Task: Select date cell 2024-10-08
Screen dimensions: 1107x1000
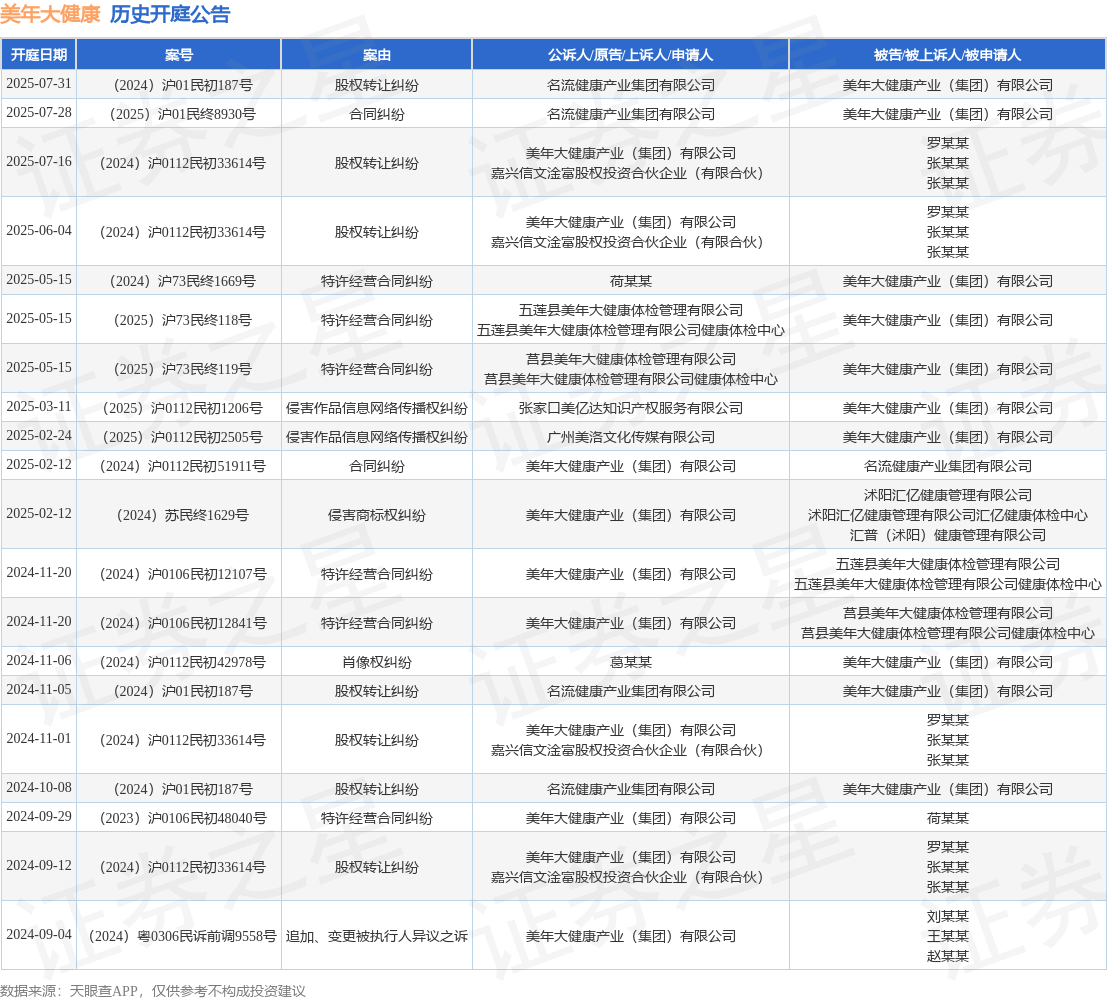Action: 39,787
